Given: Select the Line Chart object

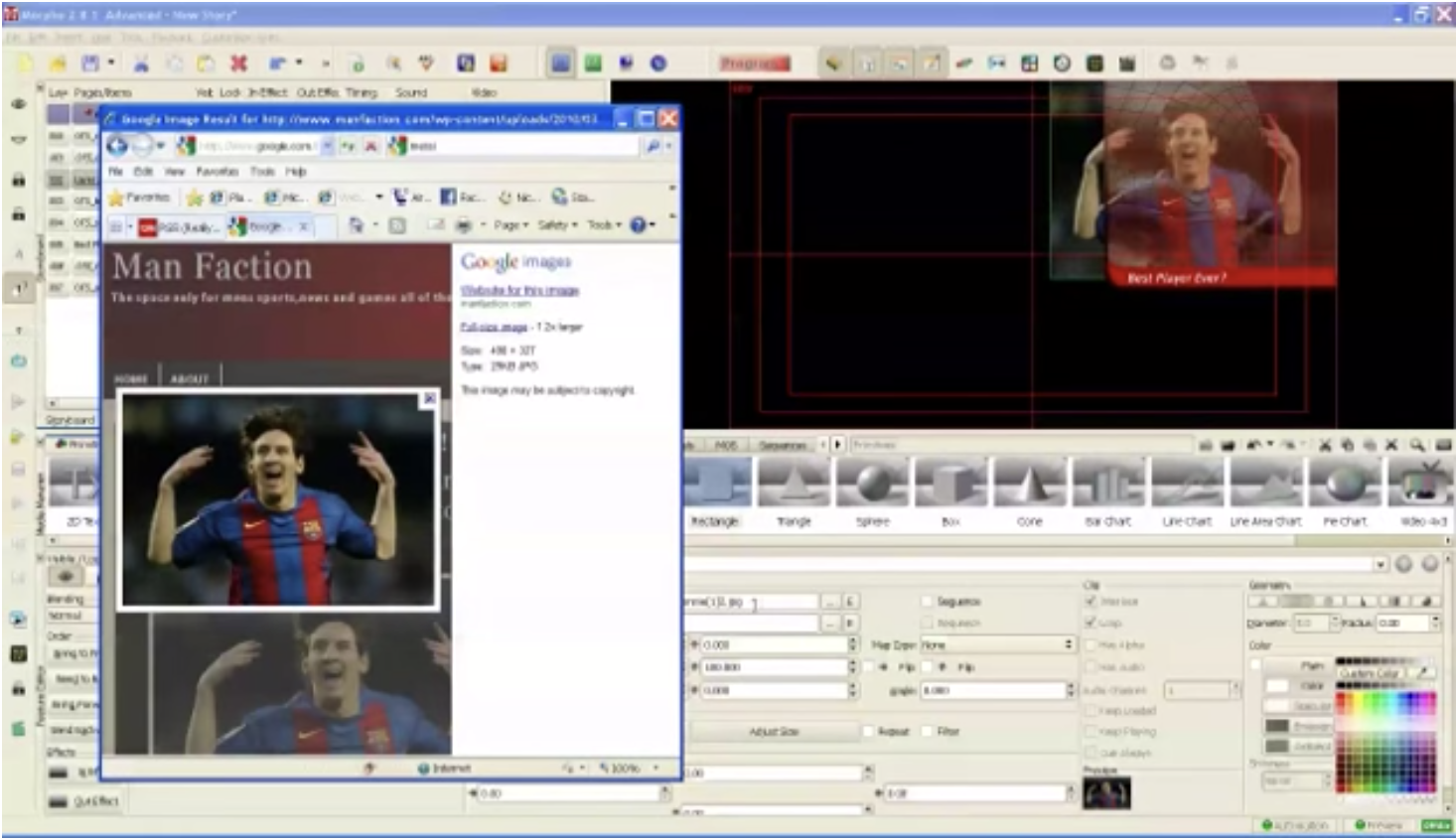Looking at the screenshot, I should (x=1187, y=491).
